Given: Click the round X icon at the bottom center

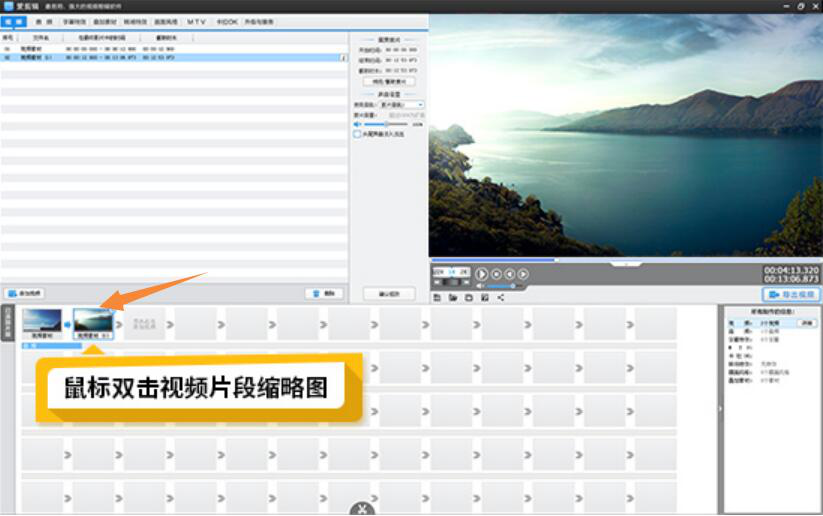Looking at the screenshot, I should 362,509.
